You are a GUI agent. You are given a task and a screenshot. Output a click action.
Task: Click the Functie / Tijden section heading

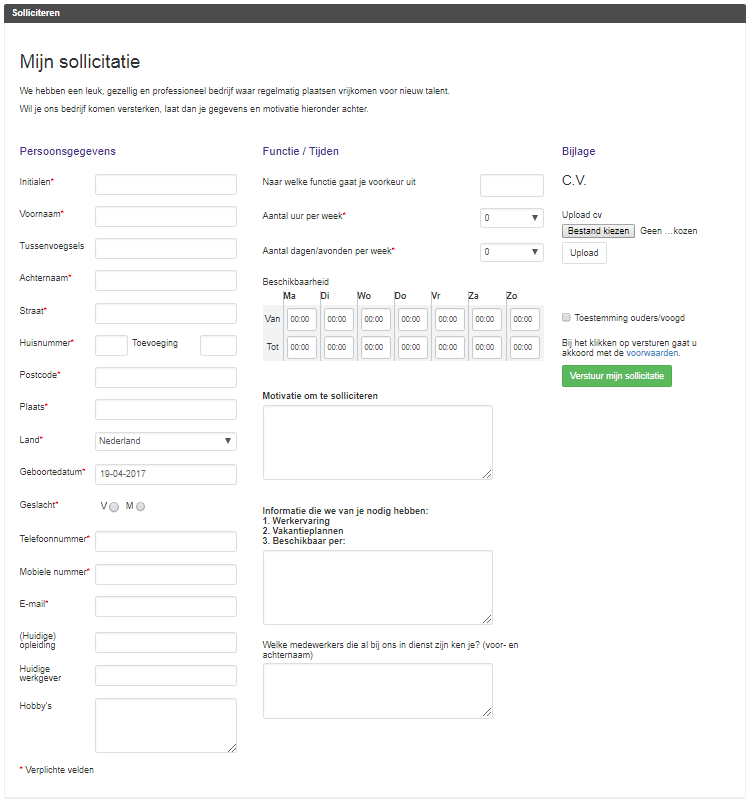[300, 151]
